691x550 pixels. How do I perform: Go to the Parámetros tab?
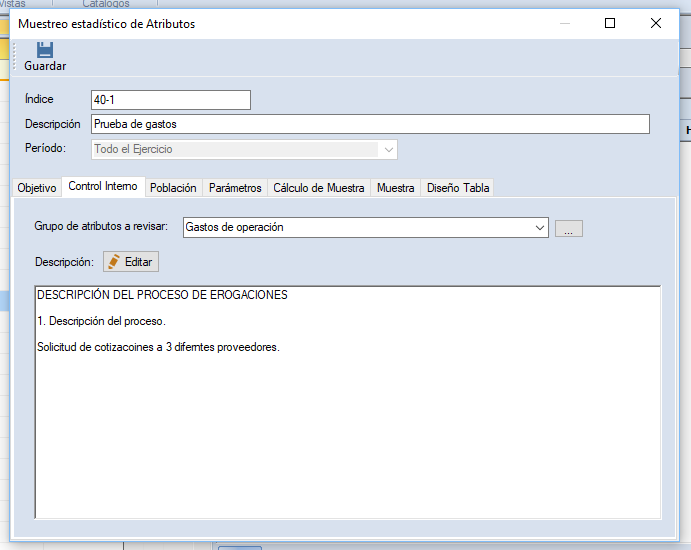[x=235, y=188]
